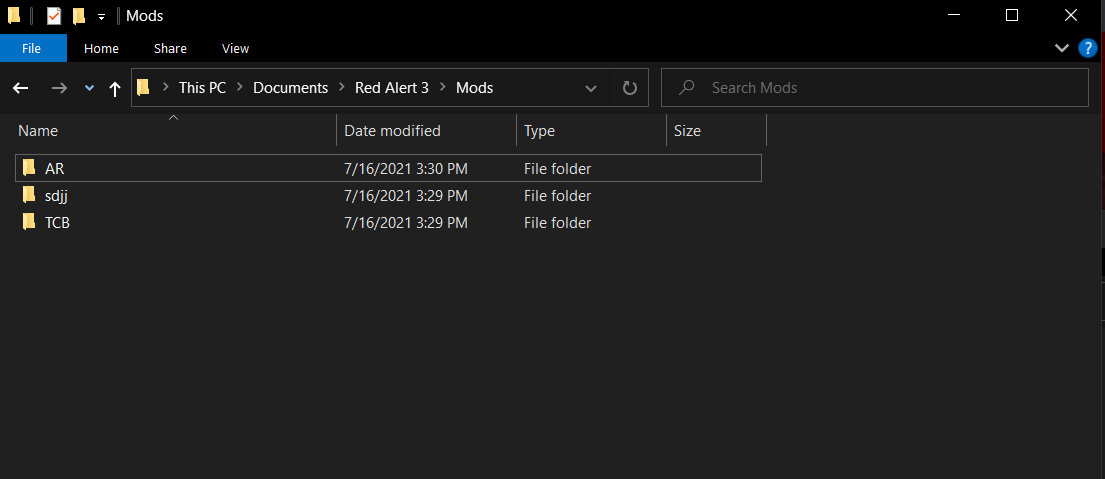The width and height of the screenshot is (1105, 479).
Task: Open the Share ribbon tab
Action: point(170,48)
